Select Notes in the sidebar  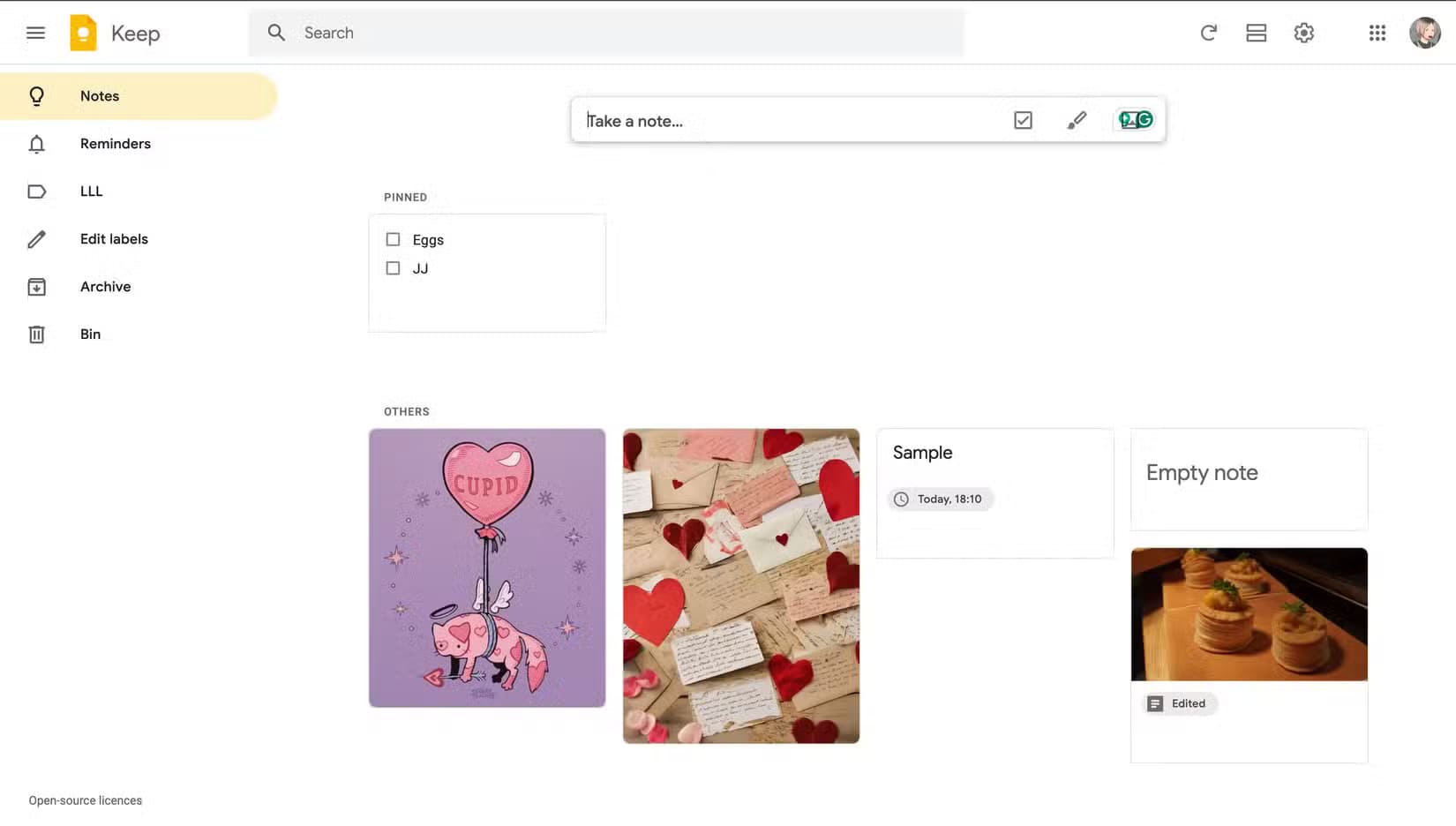pos(139,96)
